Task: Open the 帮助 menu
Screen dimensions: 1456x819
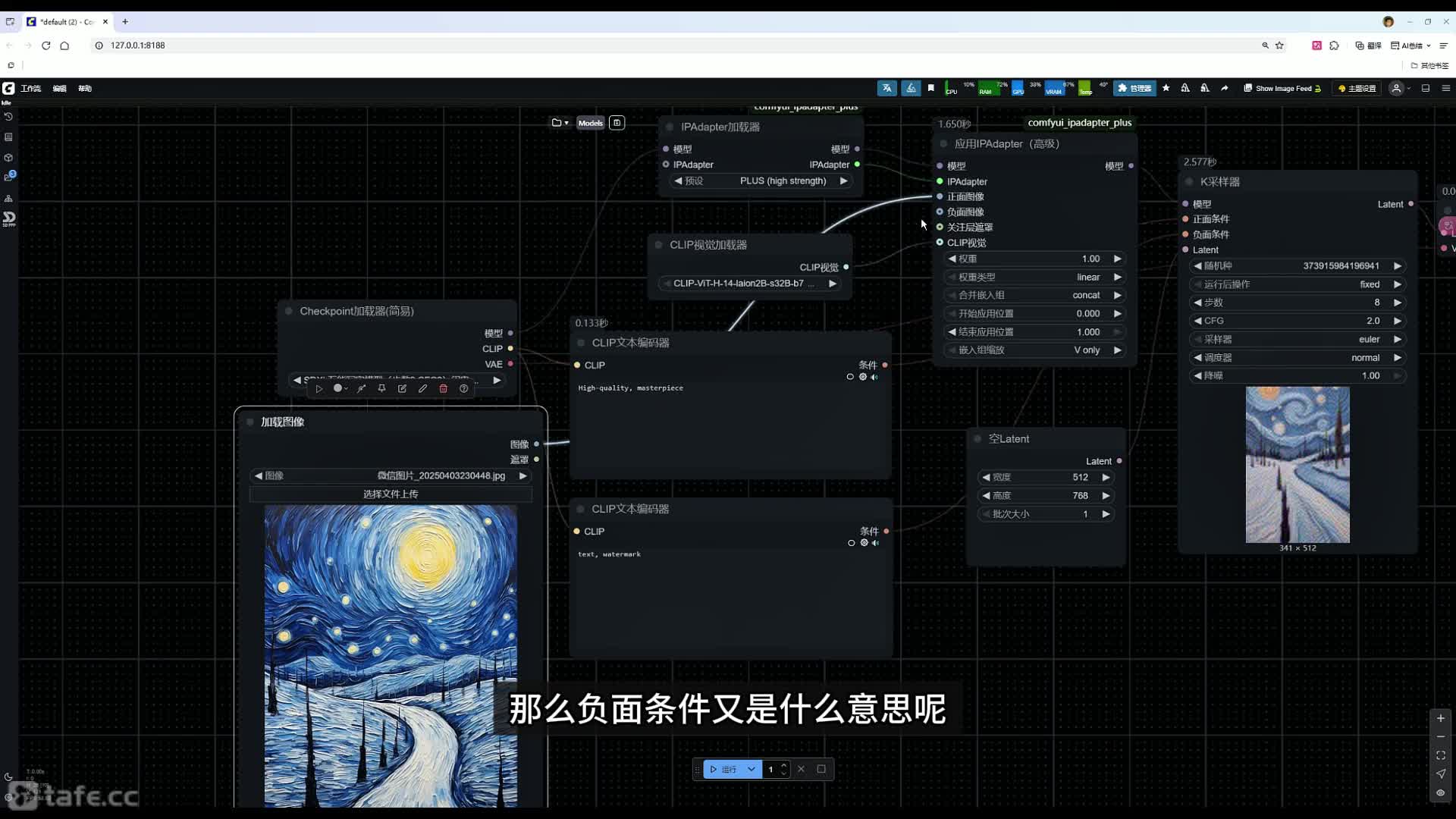Action: pyautogui.click(x=85, y=88)
